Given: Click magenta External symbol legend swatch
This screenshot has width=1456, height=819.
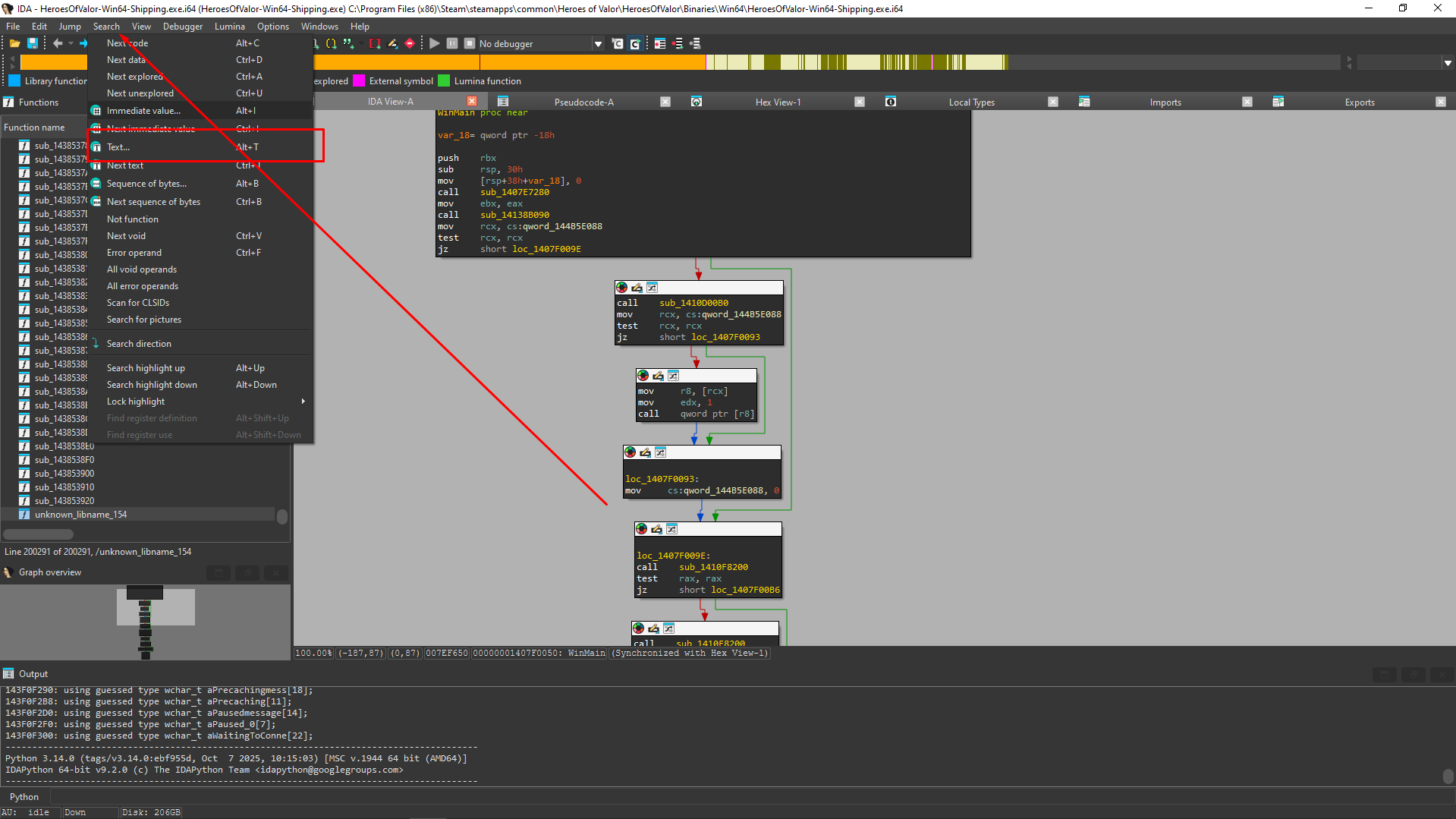Looking at the screenshot, I should coord(360,81).
